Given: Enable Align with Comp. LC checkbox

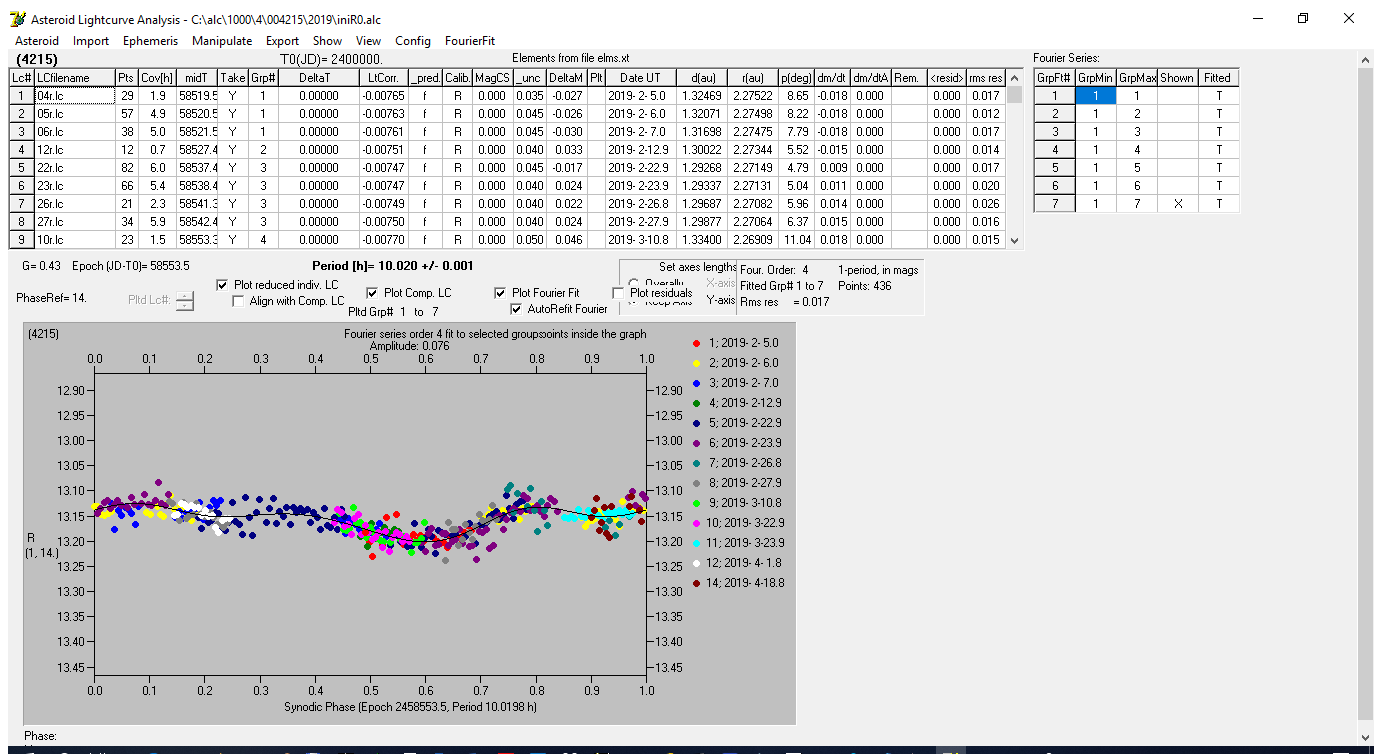Looking at the screenshot, I should 239,301.
